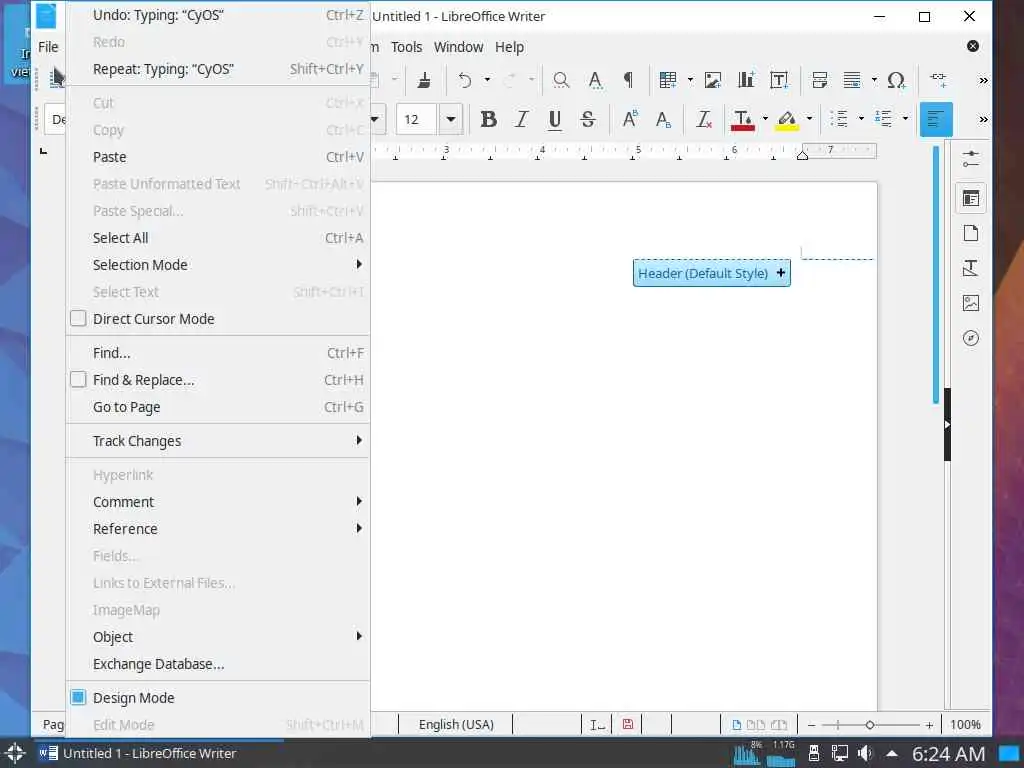The width and height of the screenshot is (1024, 768).
Task: Toggle Formatting Marks pilcrow icon
Action: 628,80
